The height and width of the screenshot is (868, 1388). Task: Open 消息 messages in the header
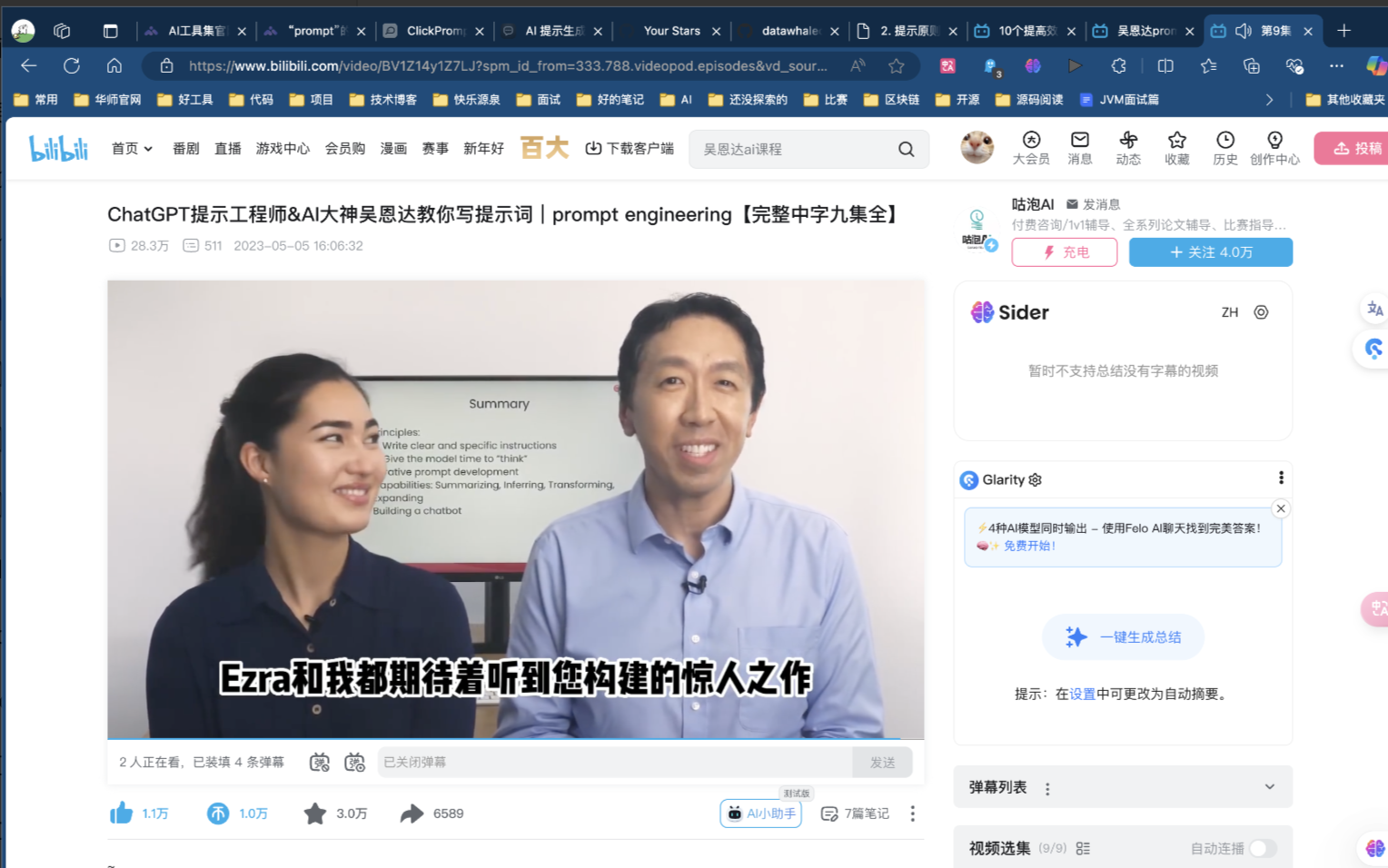pos(1079,147)
